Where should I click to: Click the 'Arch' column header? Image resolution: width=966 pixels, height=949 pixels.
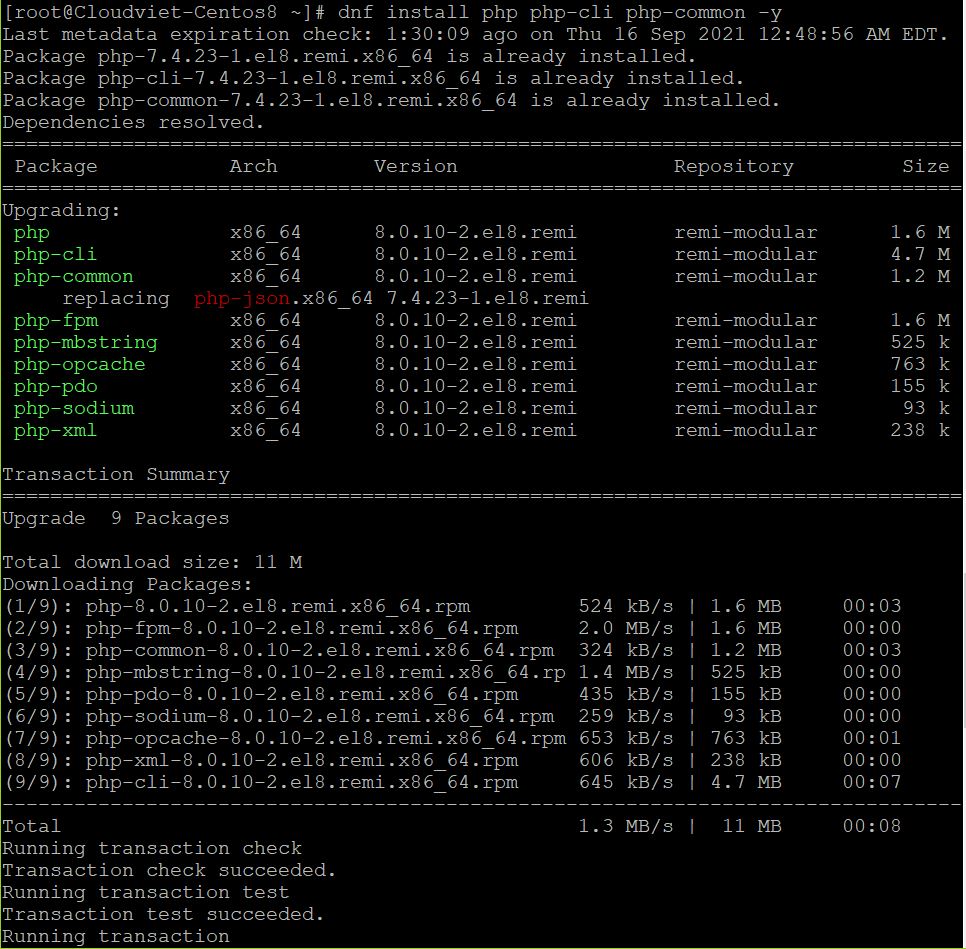tap(253, 166)
